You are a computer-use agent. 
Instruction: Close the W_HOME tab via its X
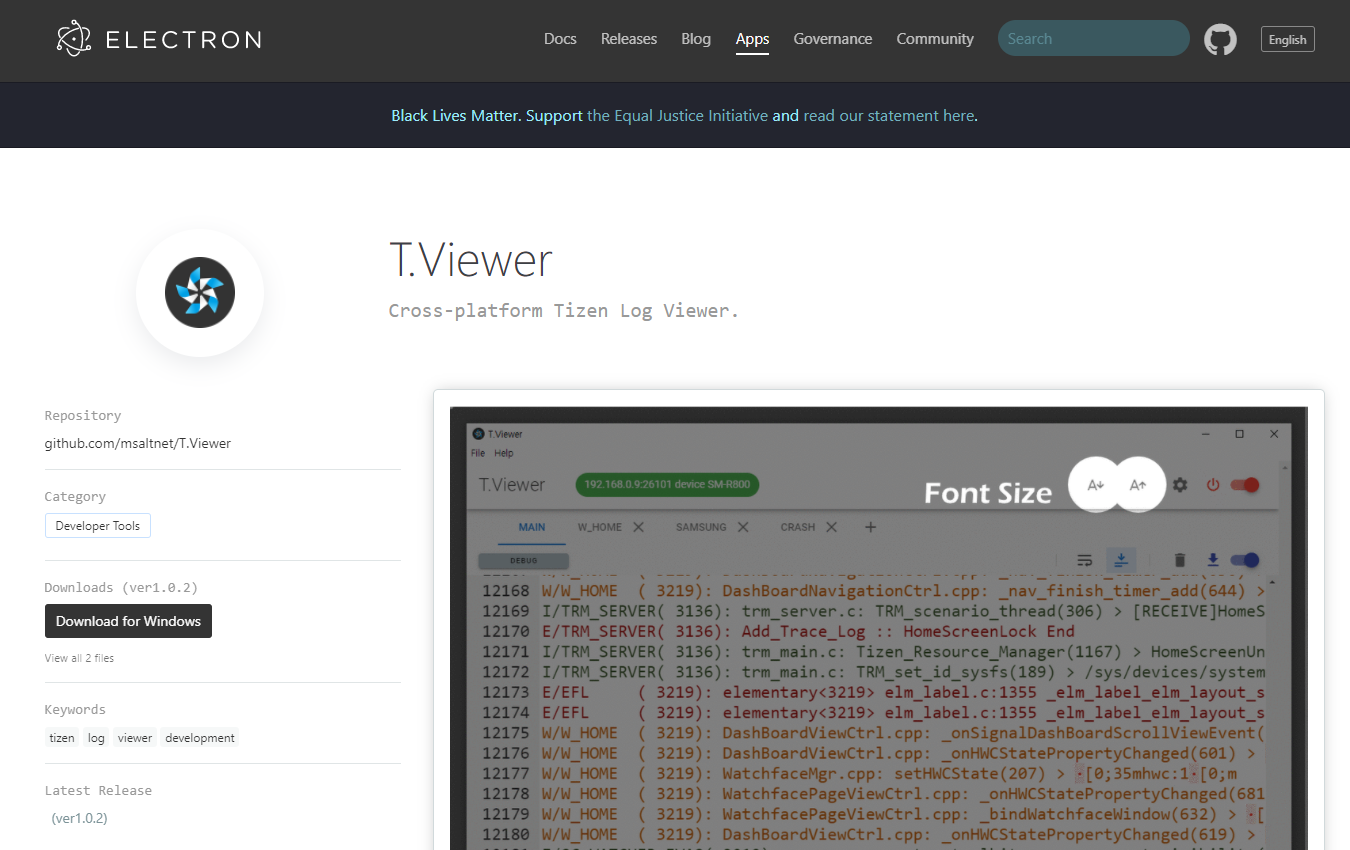pyautogui.click(x=638, y=527)
